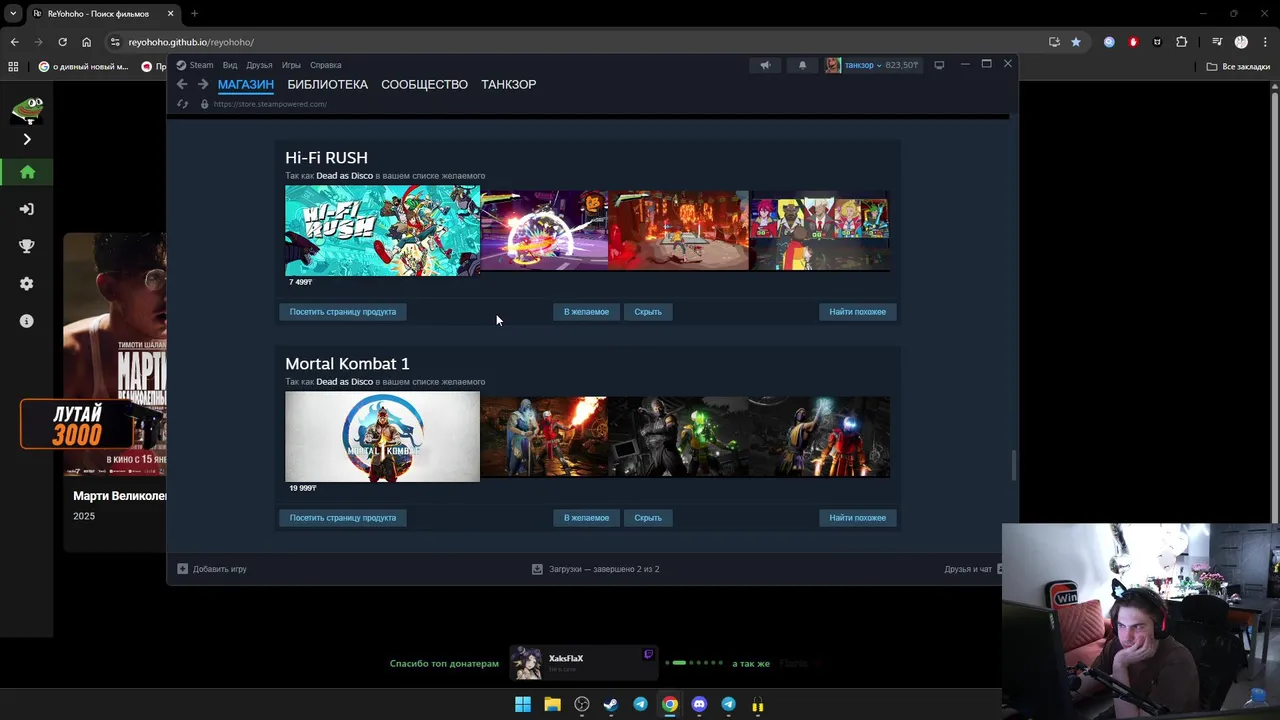Go back in Steam store navigation
The image size is (1280, 720).
point(182,84)
